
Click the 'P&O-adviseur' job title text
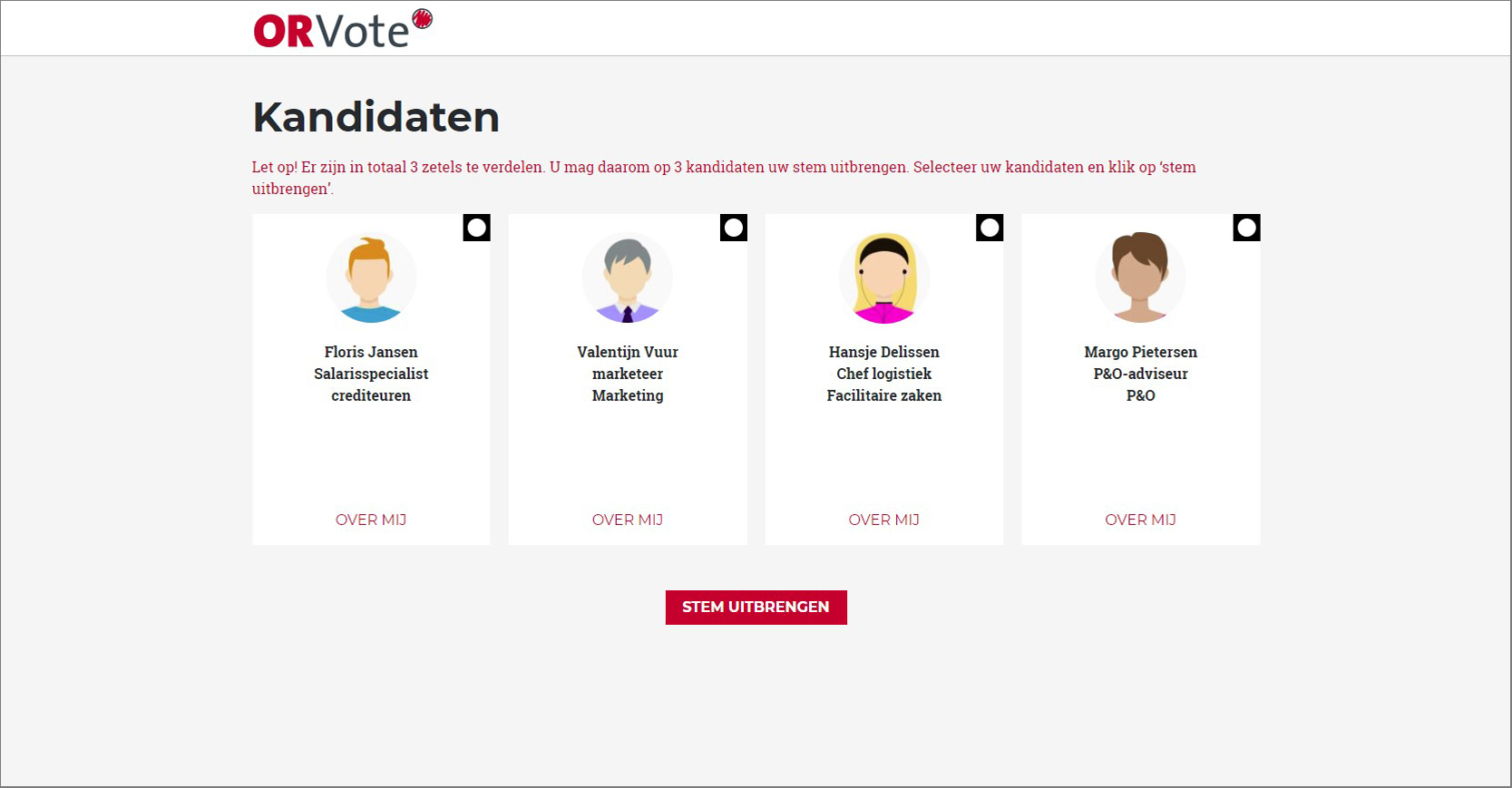1140,374
